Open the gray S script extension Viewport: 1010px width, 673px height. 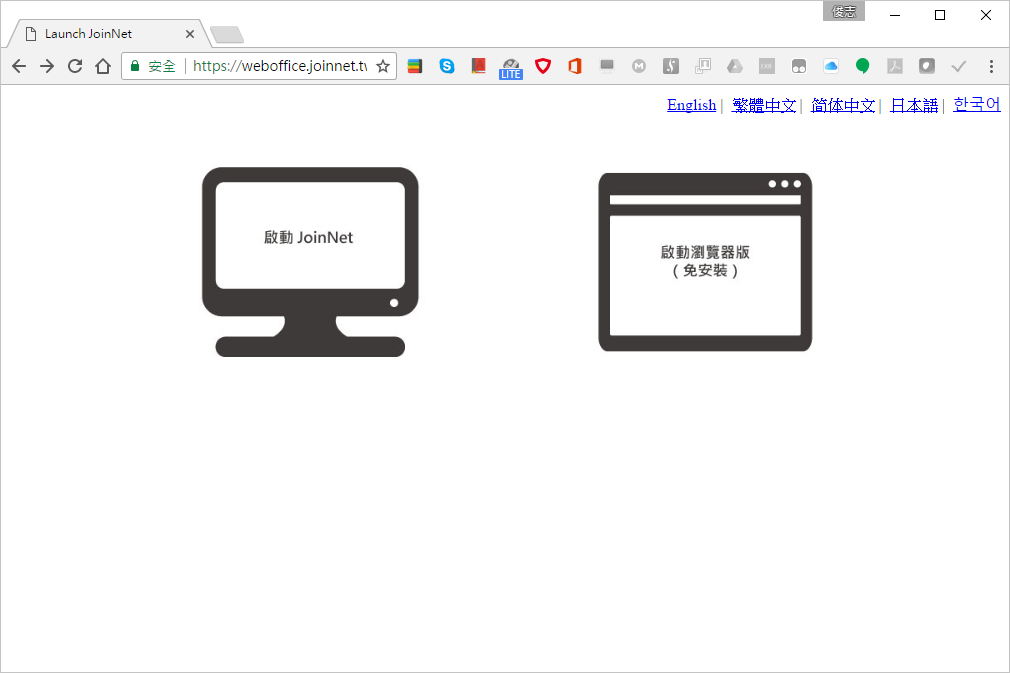[x=671, y=66]
